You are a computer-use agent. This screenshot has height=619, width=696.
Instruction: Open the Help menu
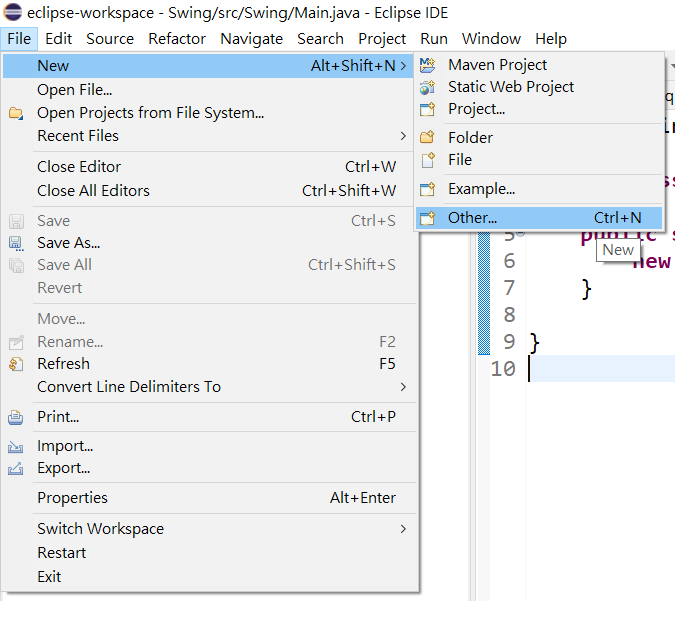click(x=551, y=39)
